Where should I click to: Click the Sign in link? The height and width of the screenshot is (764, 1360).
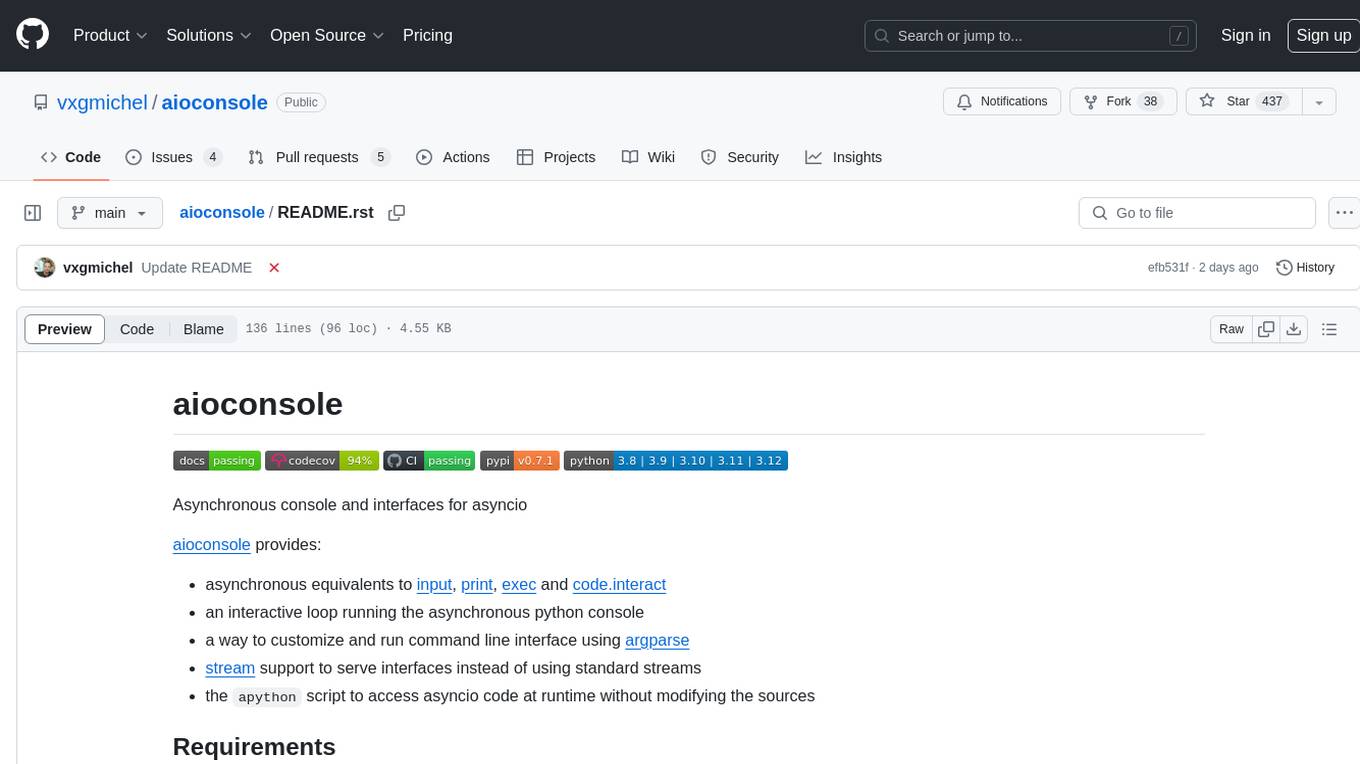(1245, 35)
